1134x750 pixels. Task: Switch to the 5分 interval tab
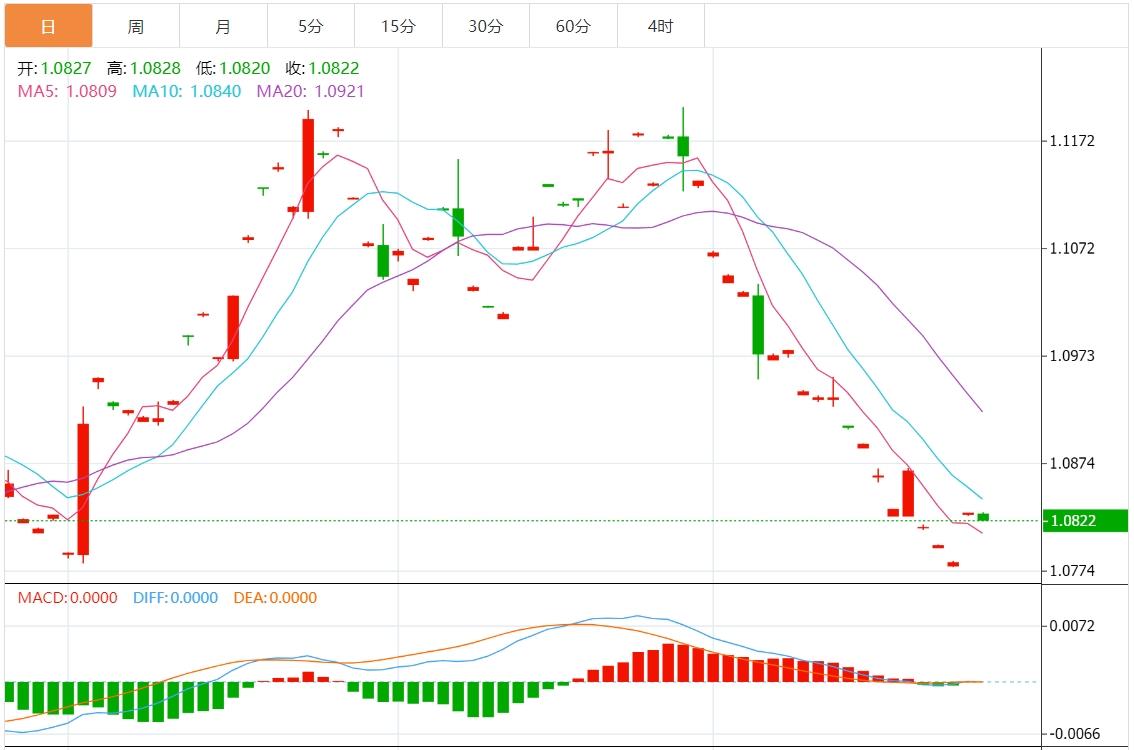310,26
